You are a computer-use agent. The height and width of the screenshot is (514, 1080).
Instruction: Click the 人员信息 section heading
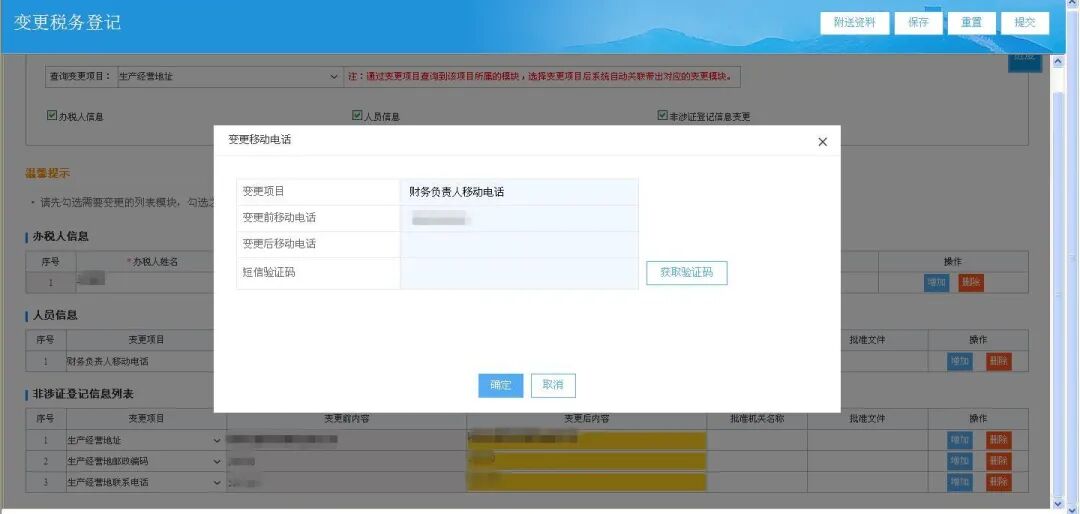coord(55,316)
